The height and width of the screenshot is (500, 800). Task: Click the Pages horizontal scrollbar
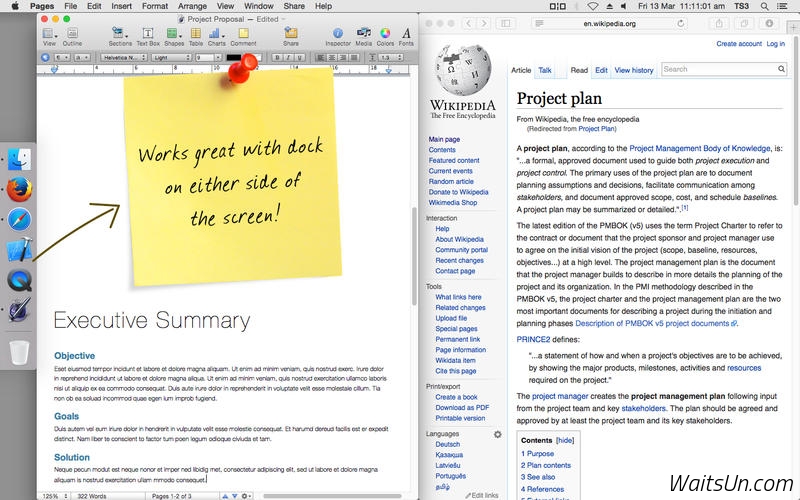pyautogui.click(x=332, y=496)
